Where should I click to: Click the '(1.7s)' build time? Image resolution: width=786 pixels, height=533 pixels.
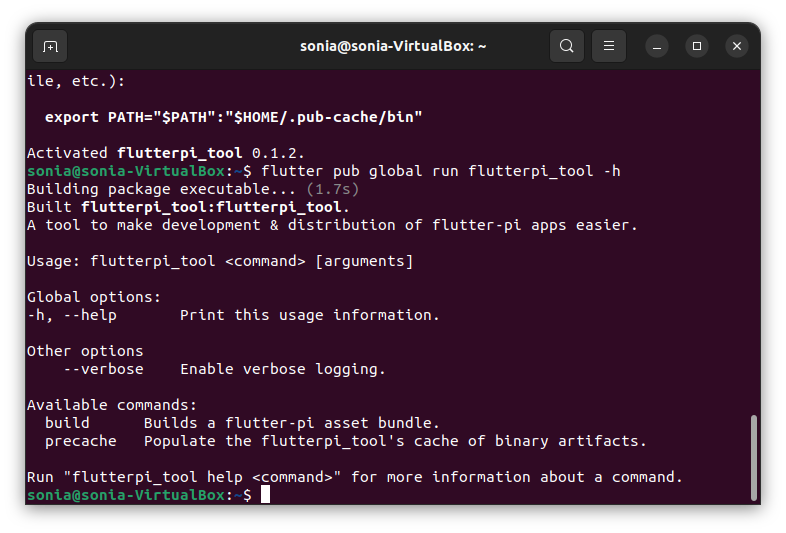coord(333,189)
